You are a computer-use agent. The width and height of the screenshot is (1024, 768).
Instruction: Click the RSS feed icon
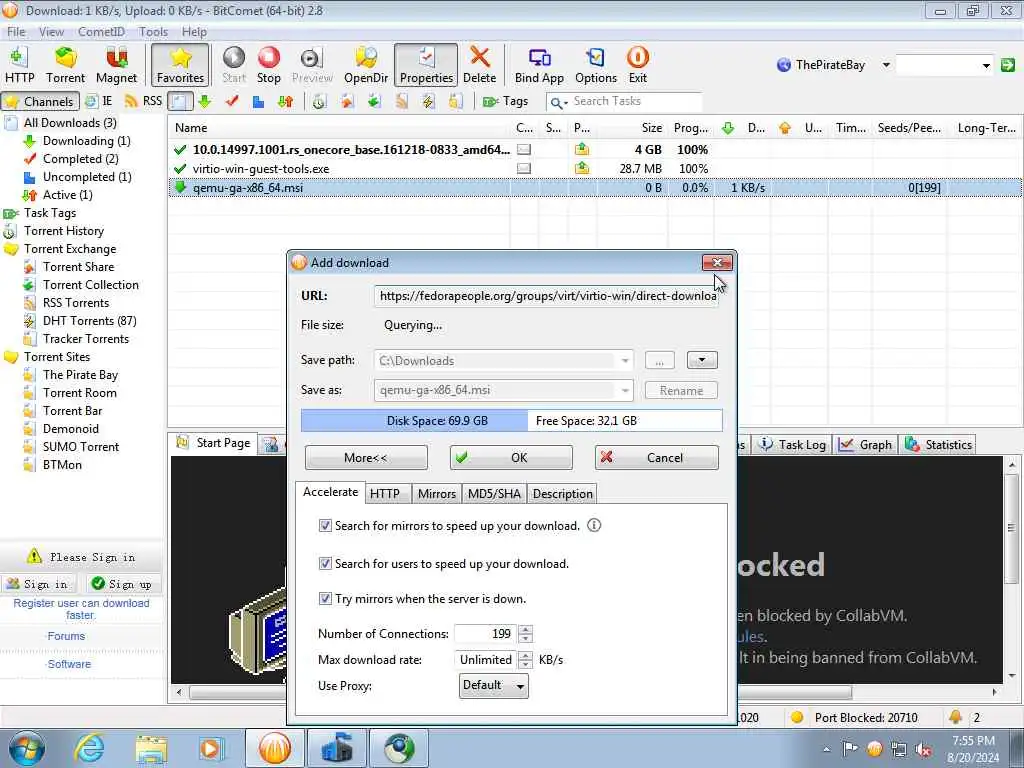[x=143, y=101]
